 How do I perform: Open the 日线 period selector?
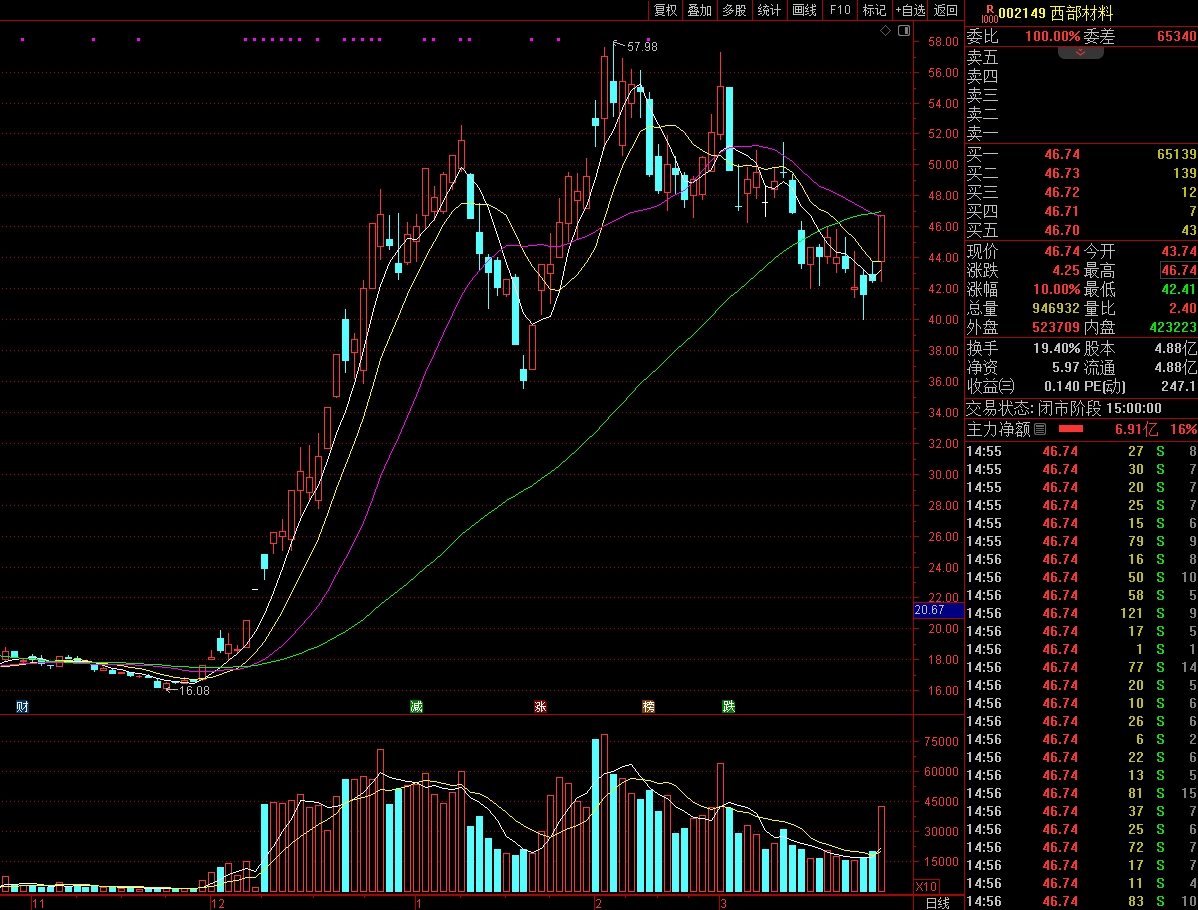coord(937,902)
